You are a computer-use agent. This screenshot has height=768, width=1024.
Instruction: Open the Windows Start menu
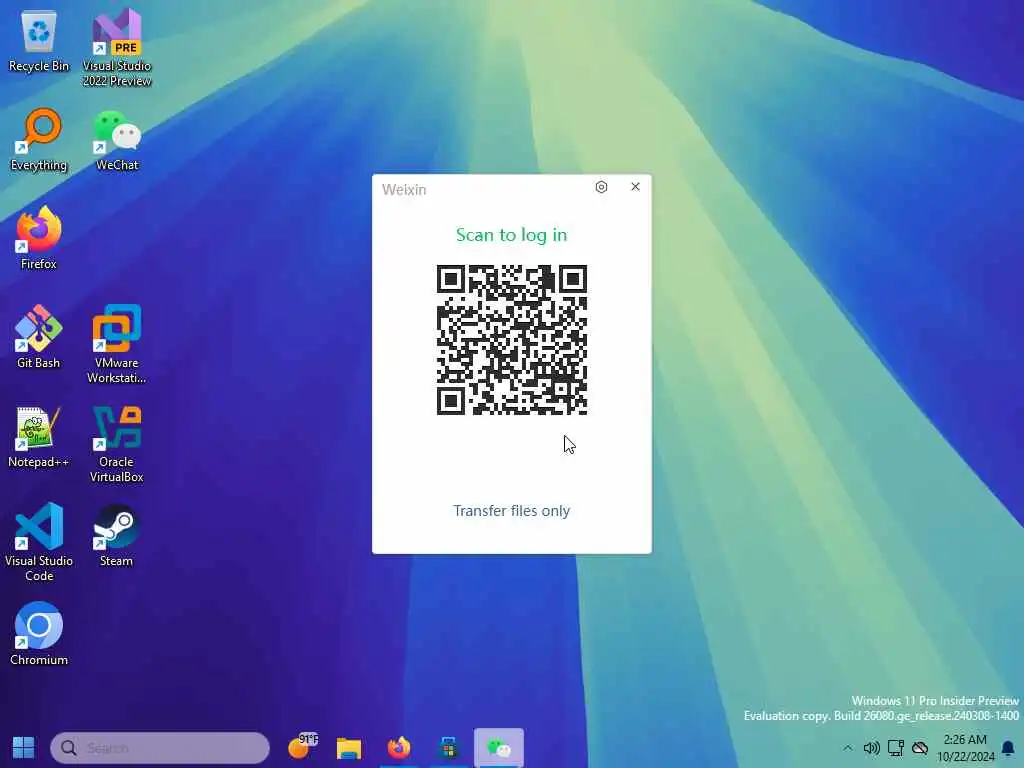24,748
